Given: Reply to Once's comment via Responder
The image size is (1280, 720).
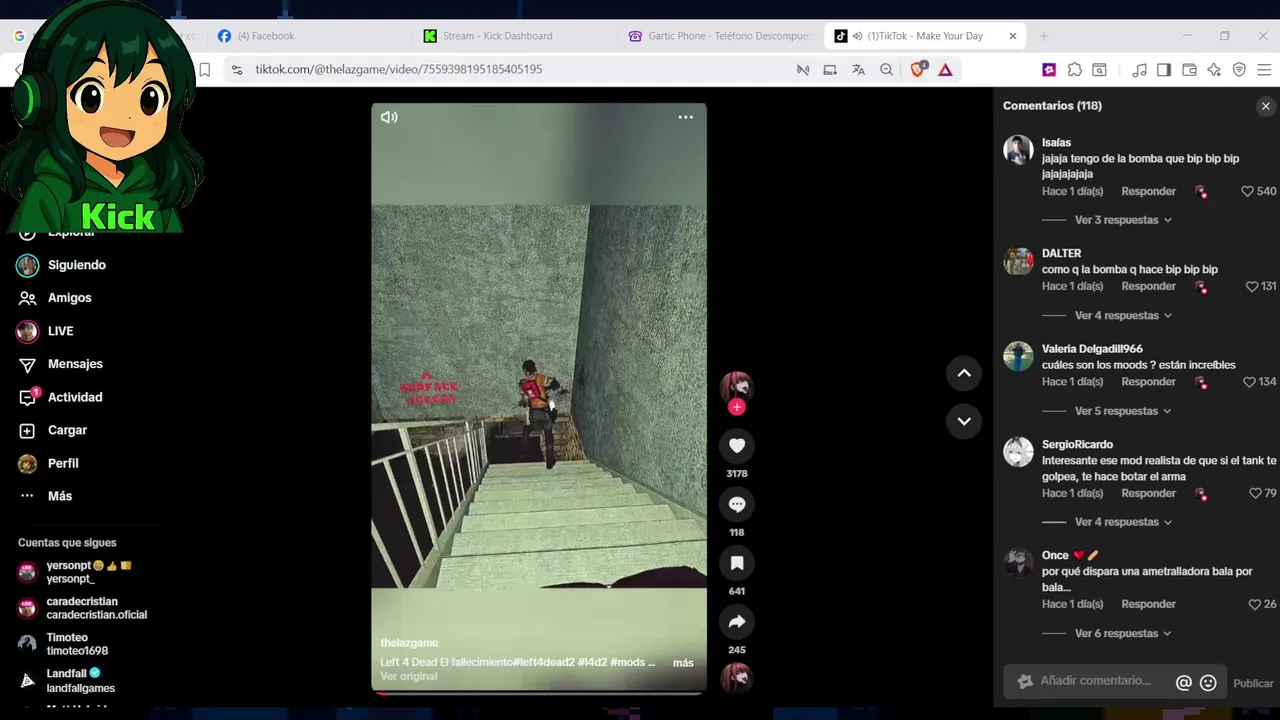Looking at the screenshot, I should [1148, 604].
